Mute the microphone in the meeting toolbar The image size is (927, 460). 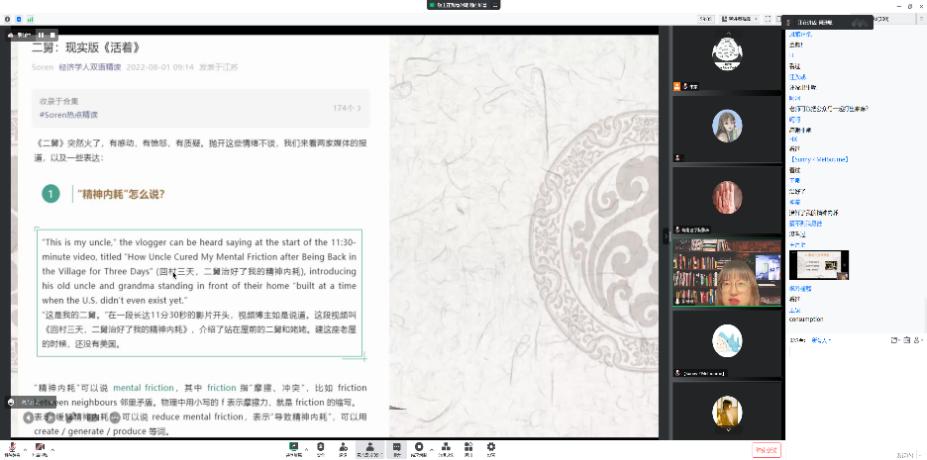point(11,447)
